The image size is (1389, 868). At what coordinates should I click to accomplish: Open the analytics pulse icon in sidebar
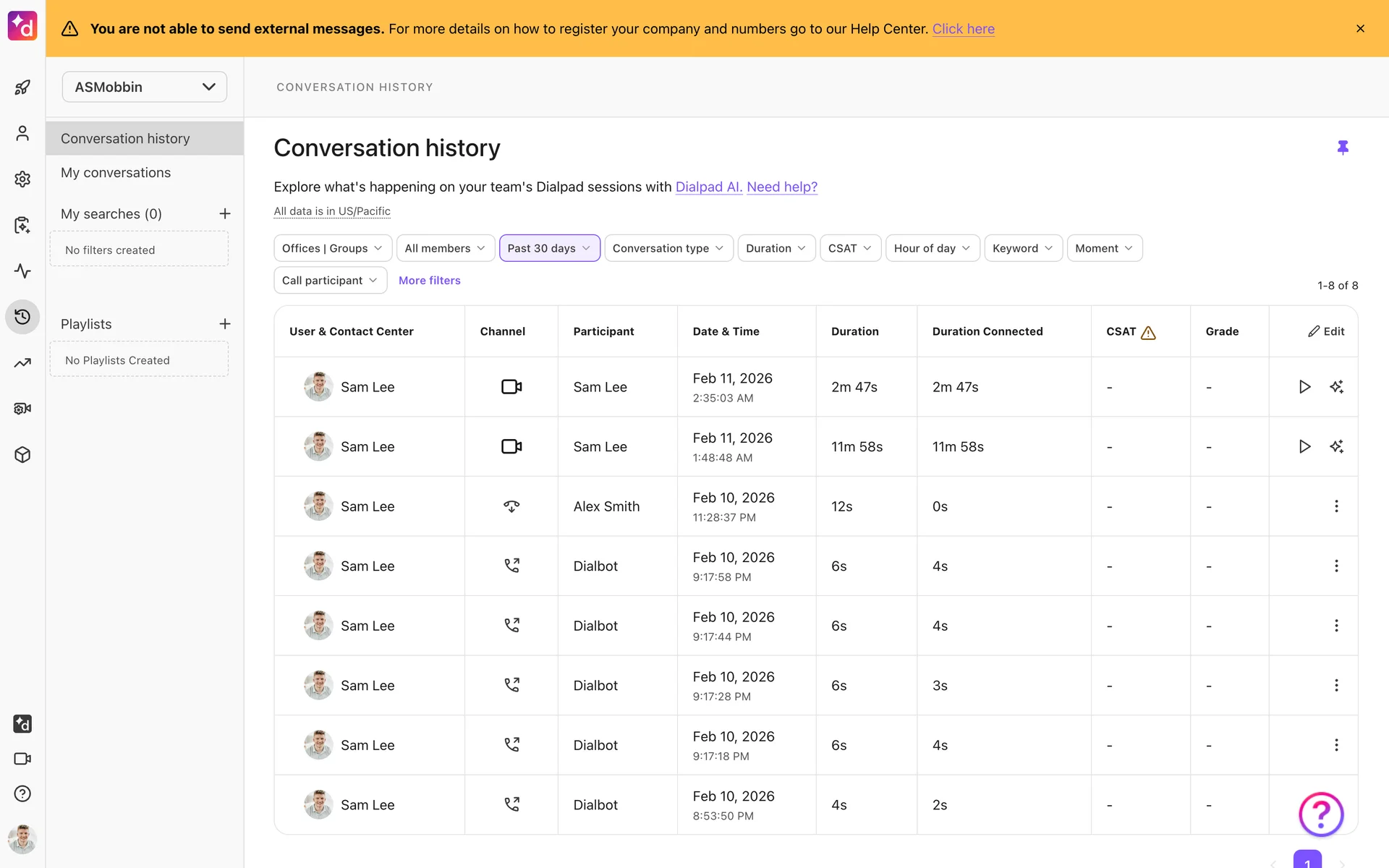[22, 271]
